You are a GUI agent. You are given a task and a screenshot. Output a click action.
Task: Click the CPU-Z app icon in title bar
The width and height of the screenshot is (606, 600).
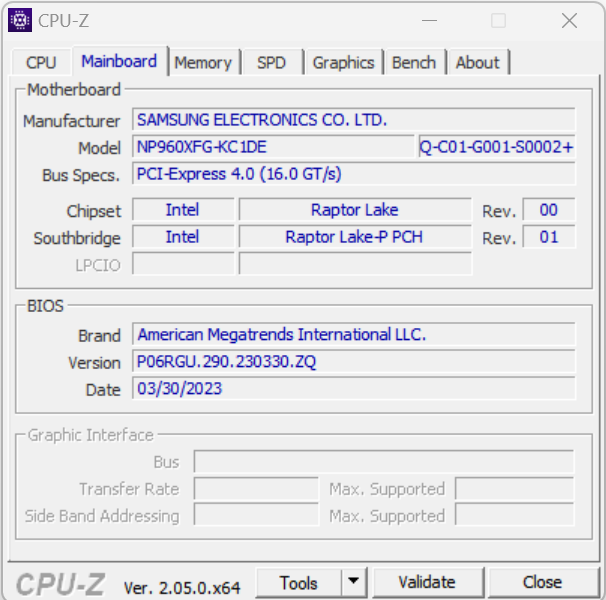click(20, 20)
